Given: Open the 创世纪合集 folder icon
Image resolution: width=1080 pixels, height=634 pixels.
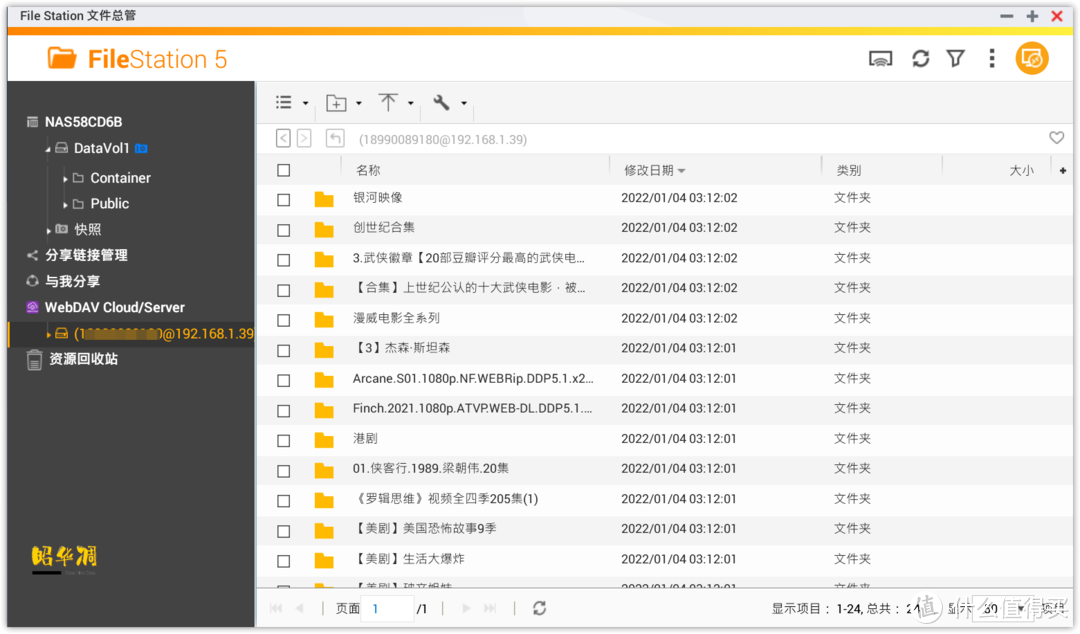Looking at the screenshot, I should point(324,229).
